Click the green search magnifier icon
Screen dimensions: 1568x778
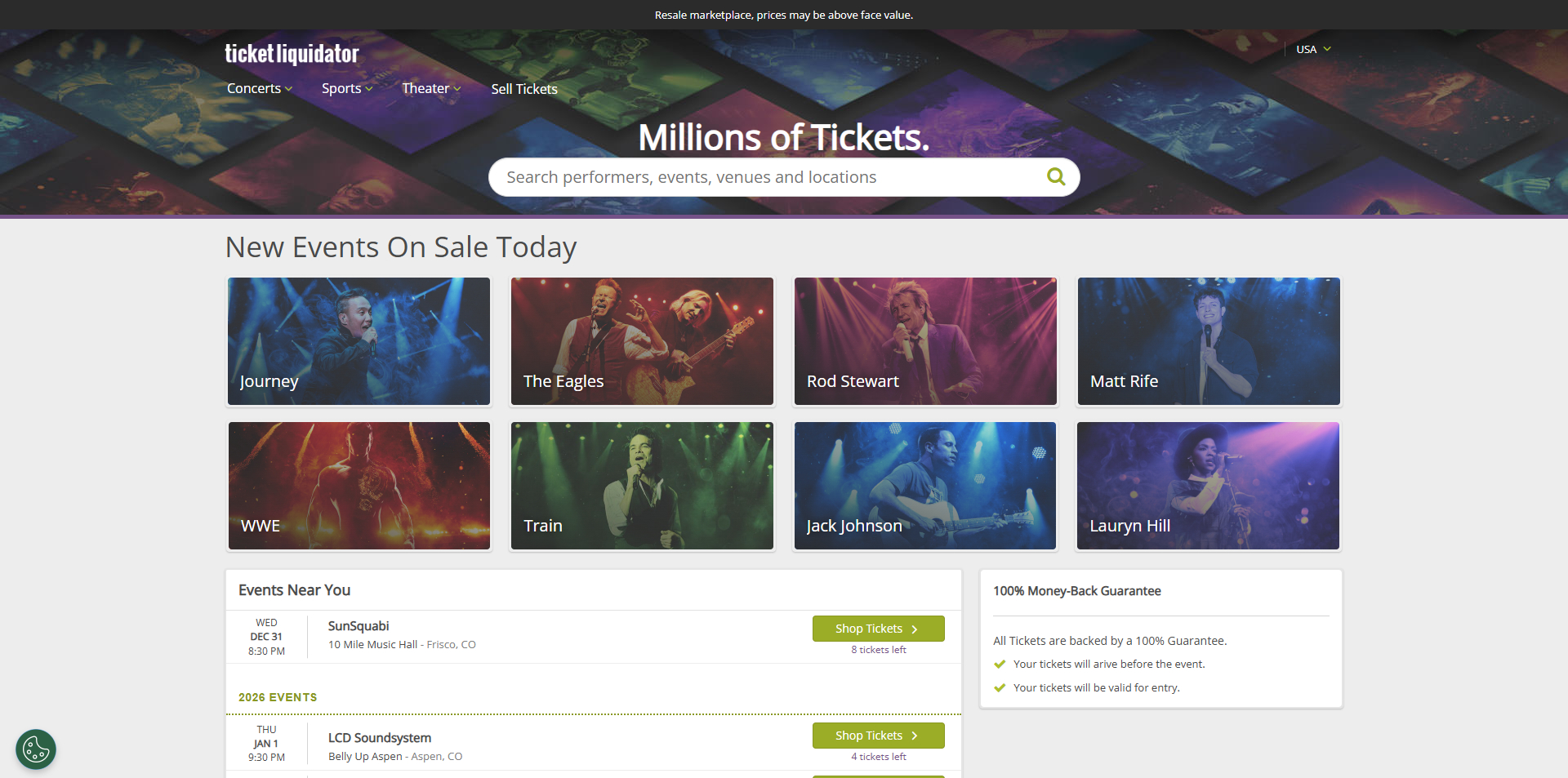point(1056,176)
